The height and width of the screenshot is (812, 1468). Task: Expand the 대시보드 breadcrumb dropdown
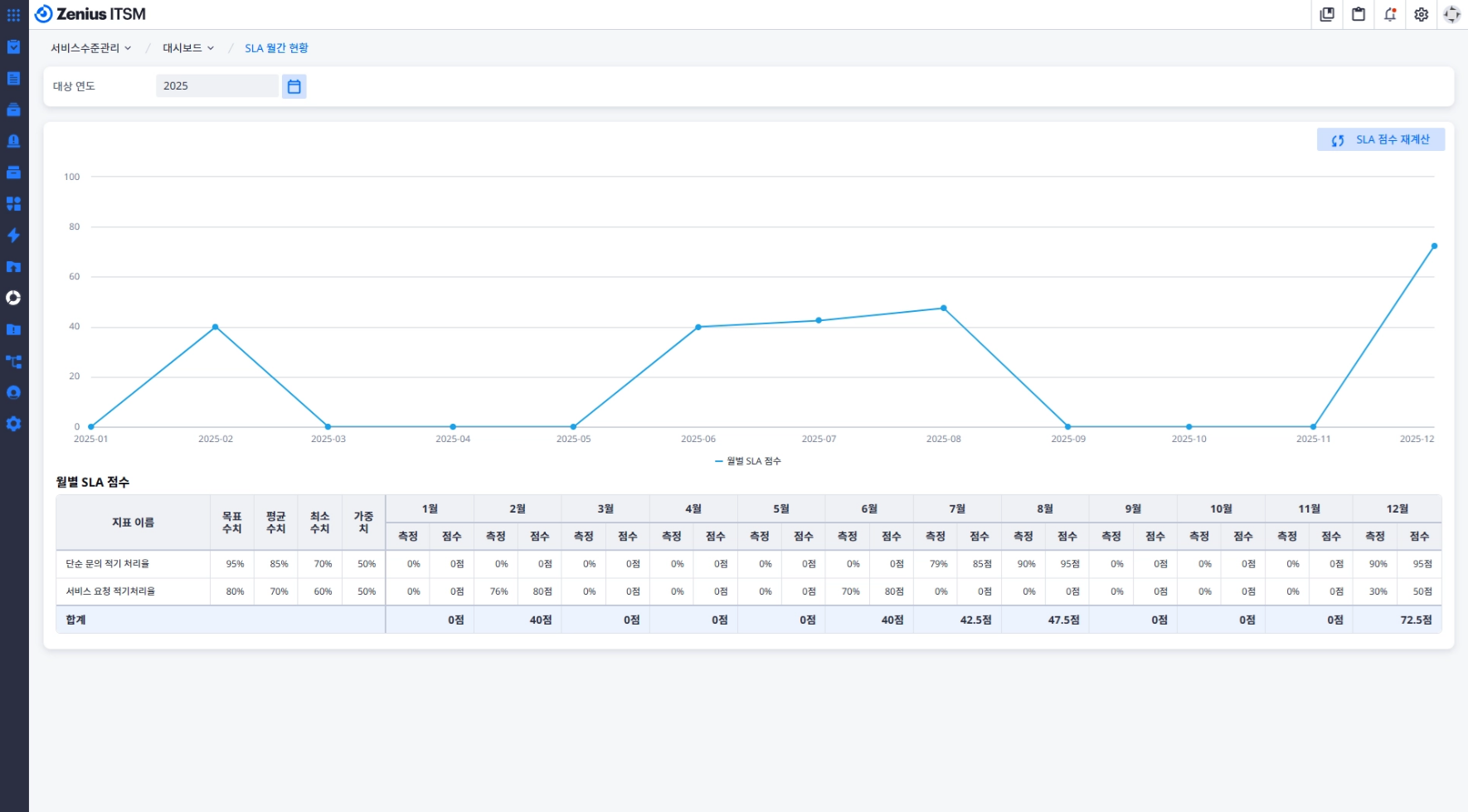pos(188,48)
